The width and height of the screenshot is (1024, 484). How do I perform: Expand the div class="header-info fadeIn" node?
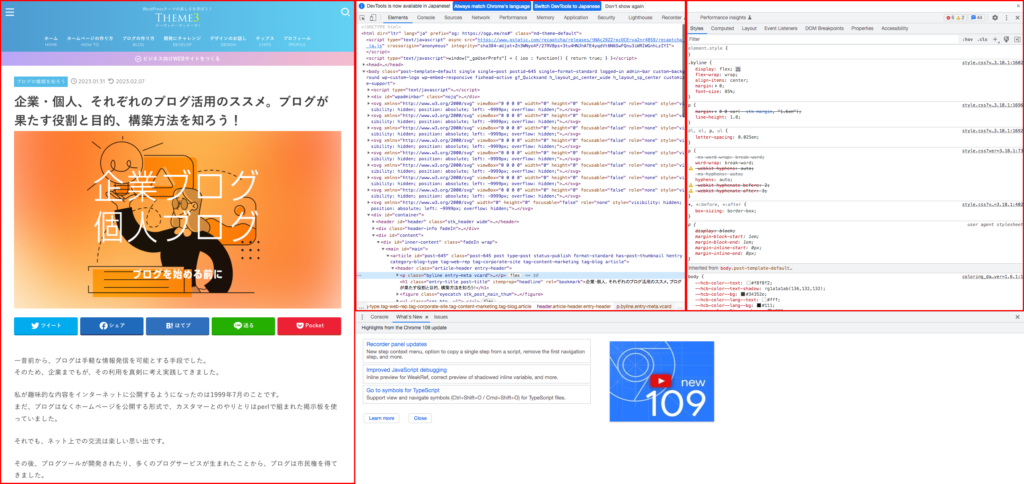pyautogui.click(x=374, y=228)
